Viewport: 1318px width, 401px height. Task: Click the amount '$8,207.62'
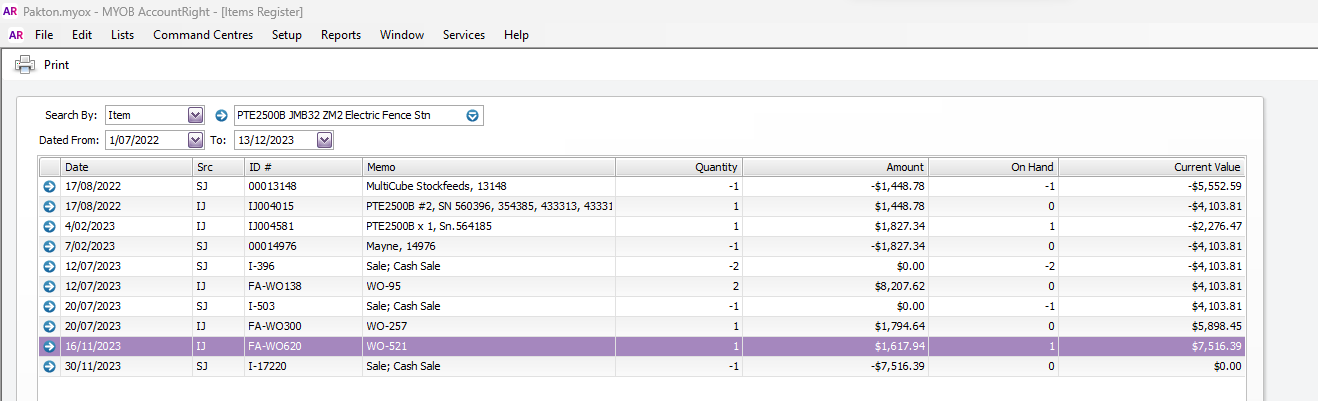coord(900,286)
